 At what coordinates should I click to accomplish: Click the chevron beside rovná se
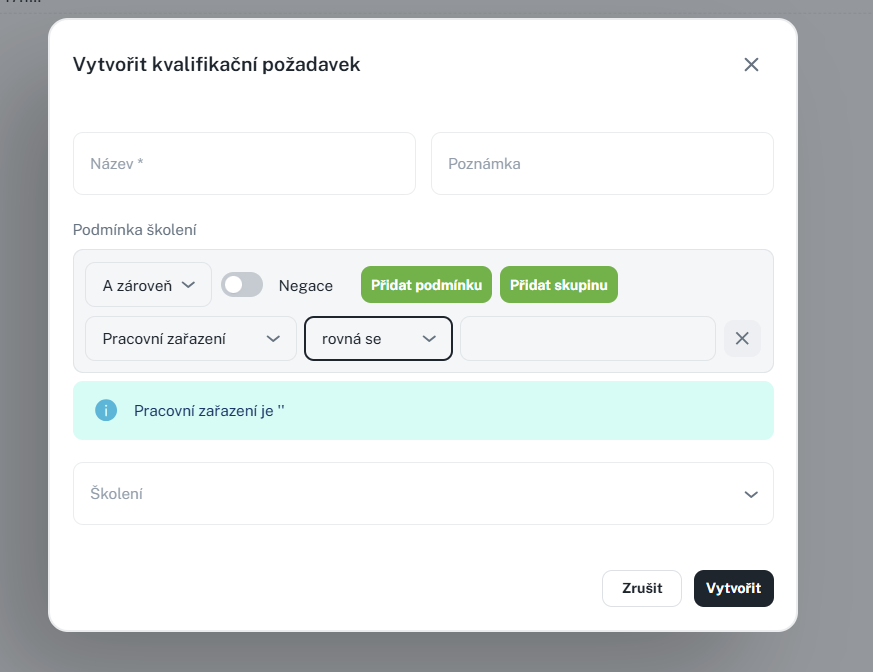(x=429, y=339)
